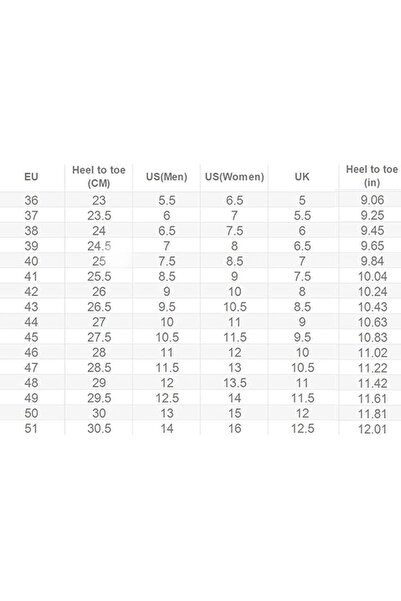
Task: Select EU size 47 cell
Action: coord(31,368)
